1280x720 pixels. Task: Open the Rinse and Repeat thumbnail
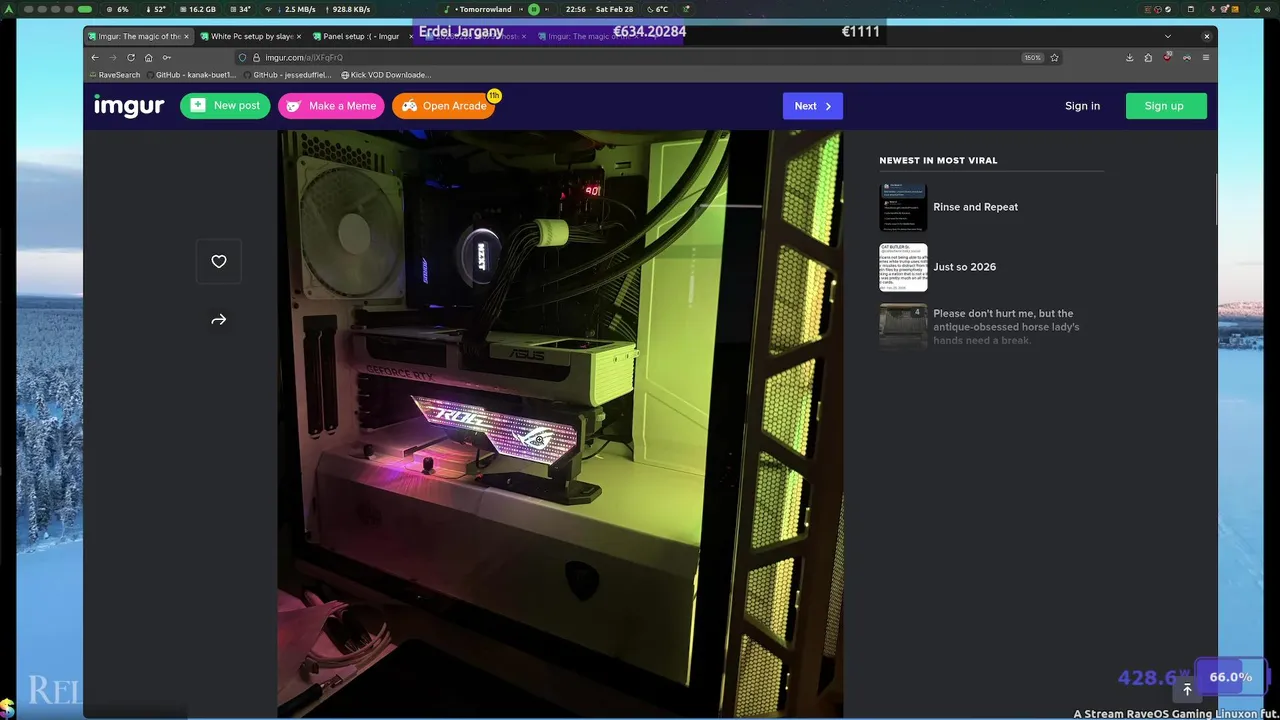[x=903, y=207]
